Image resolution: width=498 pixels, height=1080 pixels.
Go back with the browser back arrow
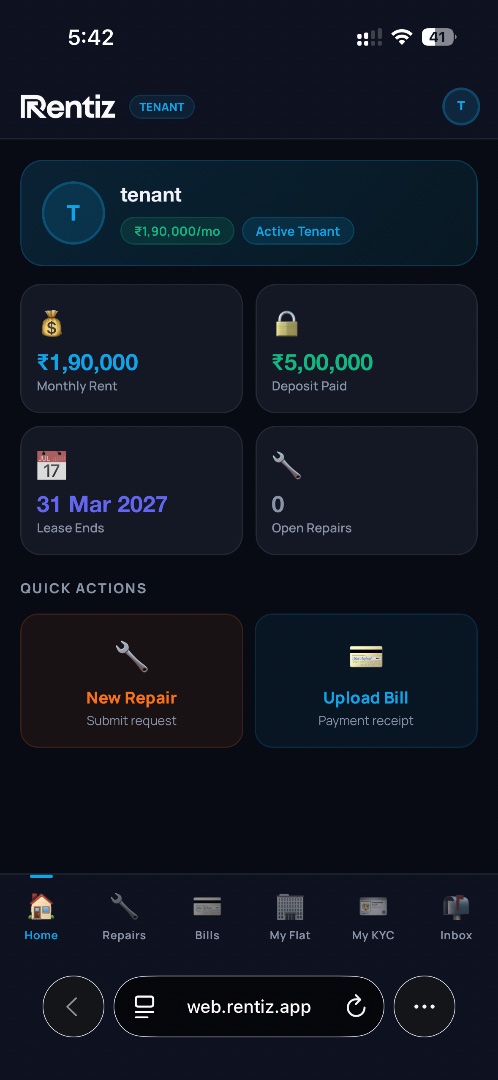point(73,1006)
